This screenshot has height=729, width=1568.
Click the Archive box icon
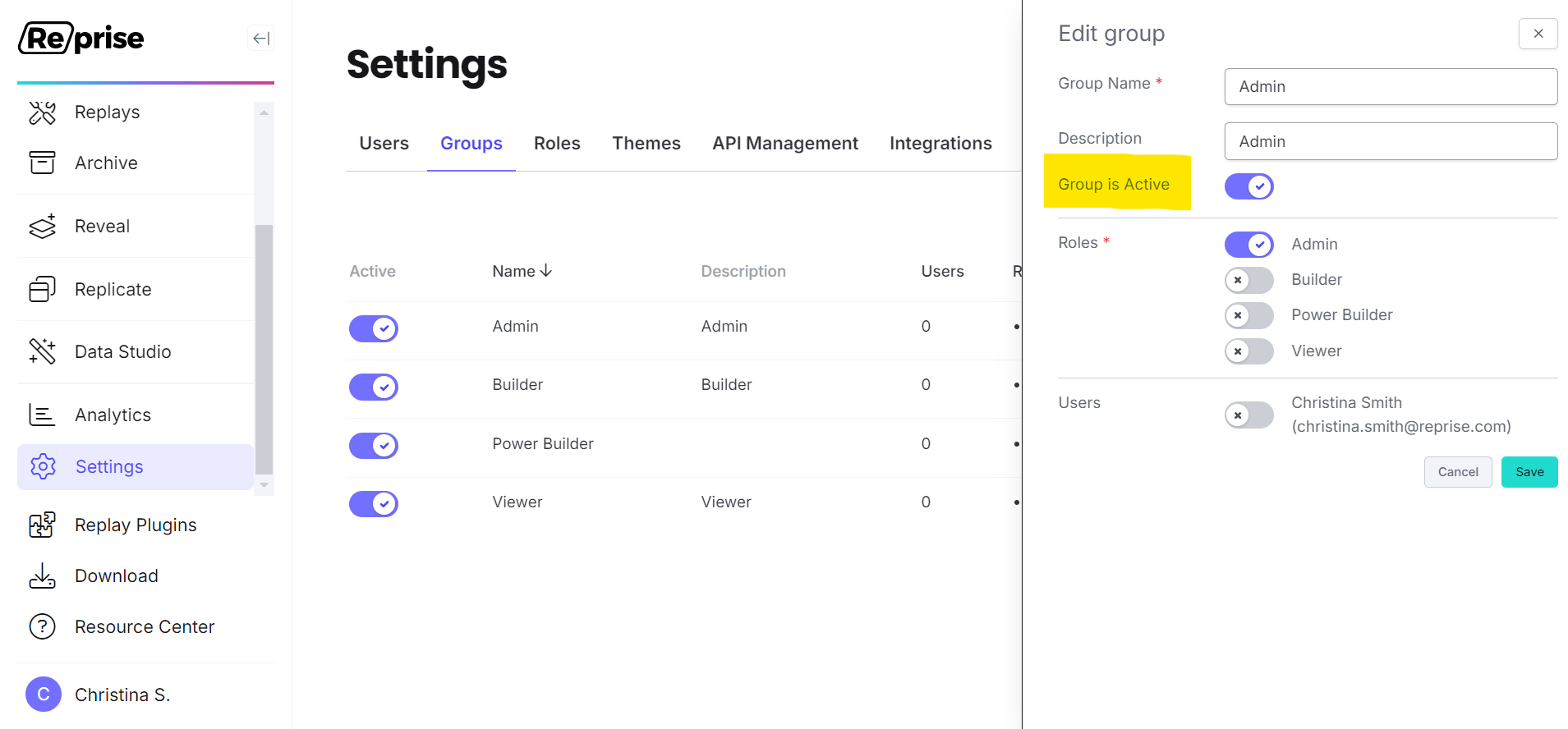(42, 163)
